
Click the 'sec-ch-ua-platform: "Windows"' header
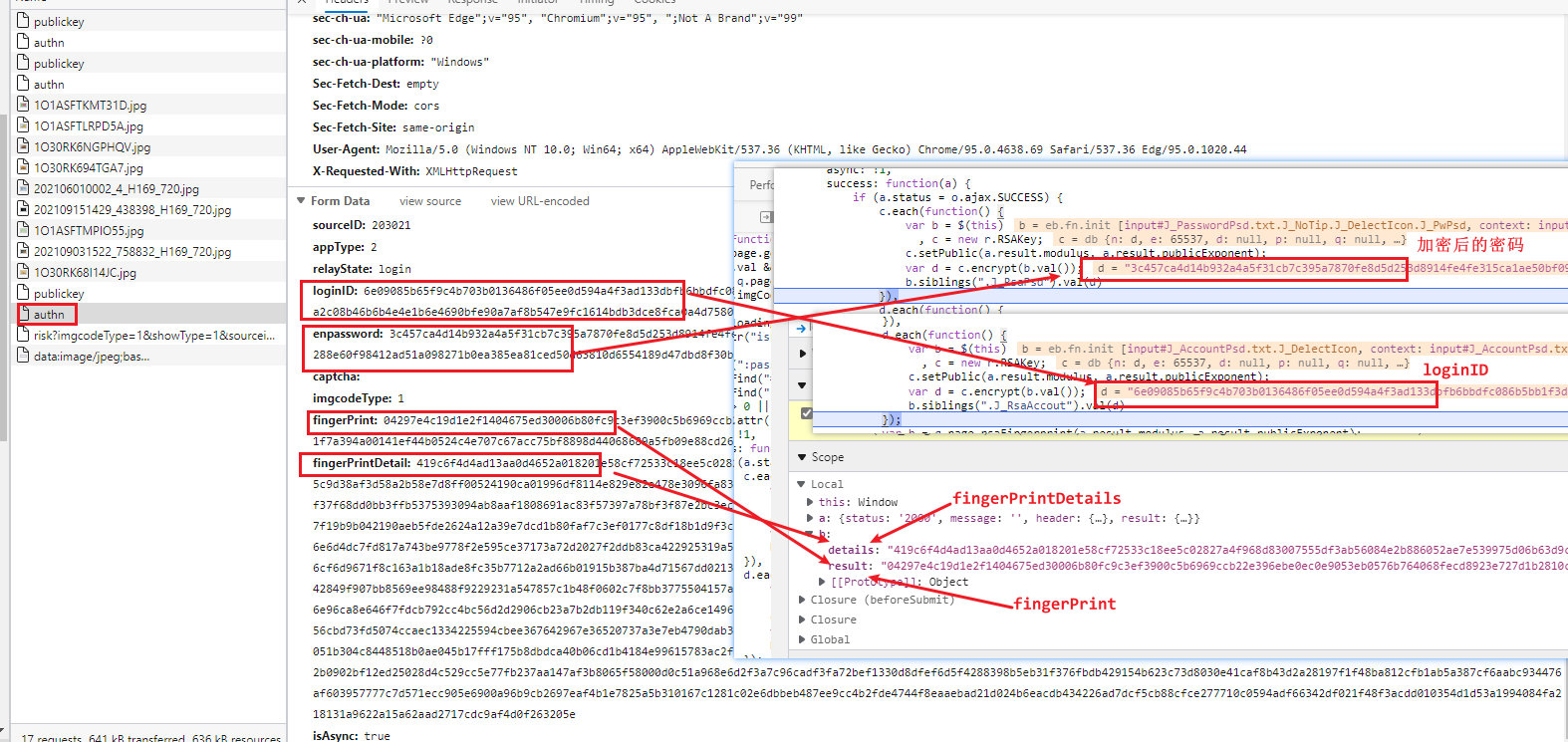click(x=400, y=62)
